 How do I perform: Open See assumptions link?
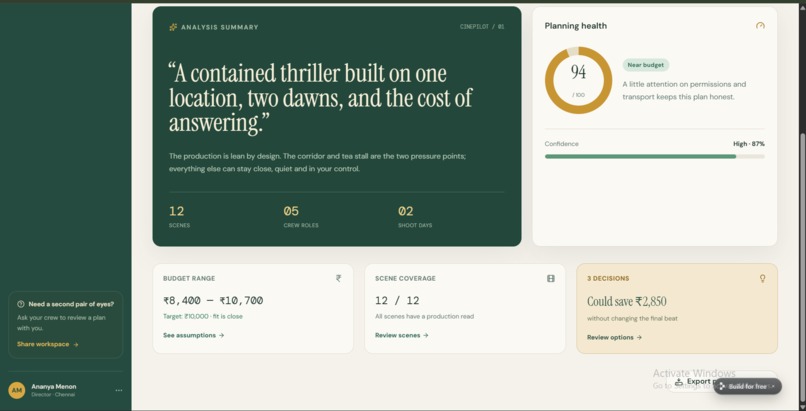(193, 335)
